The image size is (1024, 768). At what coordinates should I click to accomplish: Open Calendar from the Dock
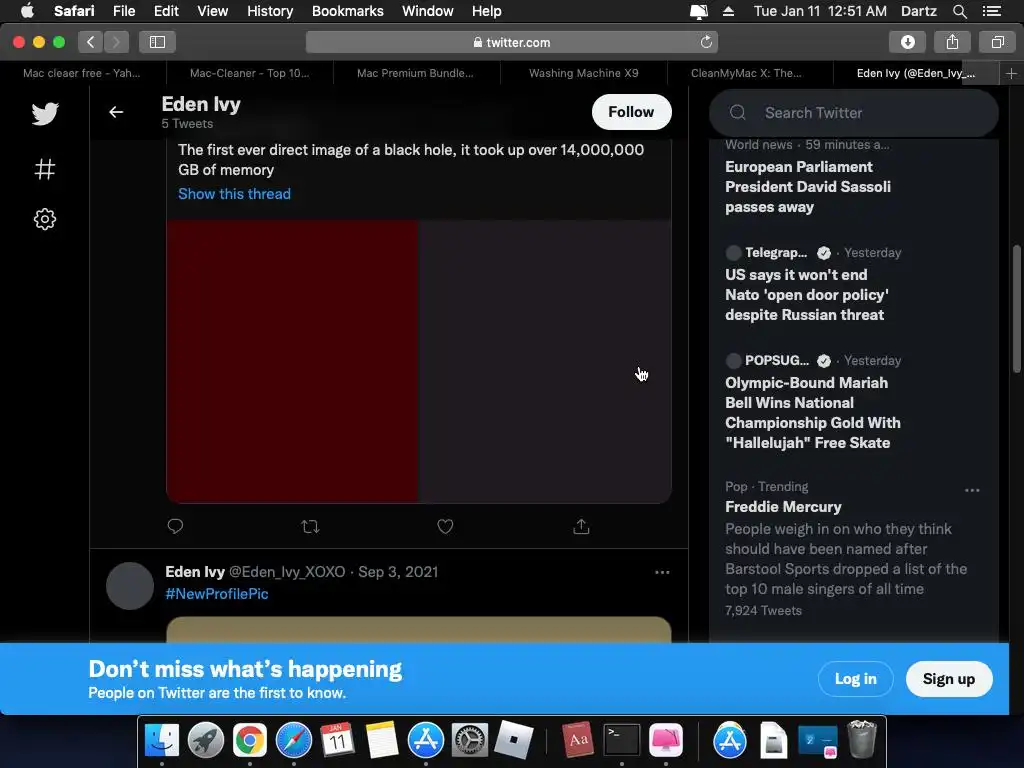click(x=337, y=740)
